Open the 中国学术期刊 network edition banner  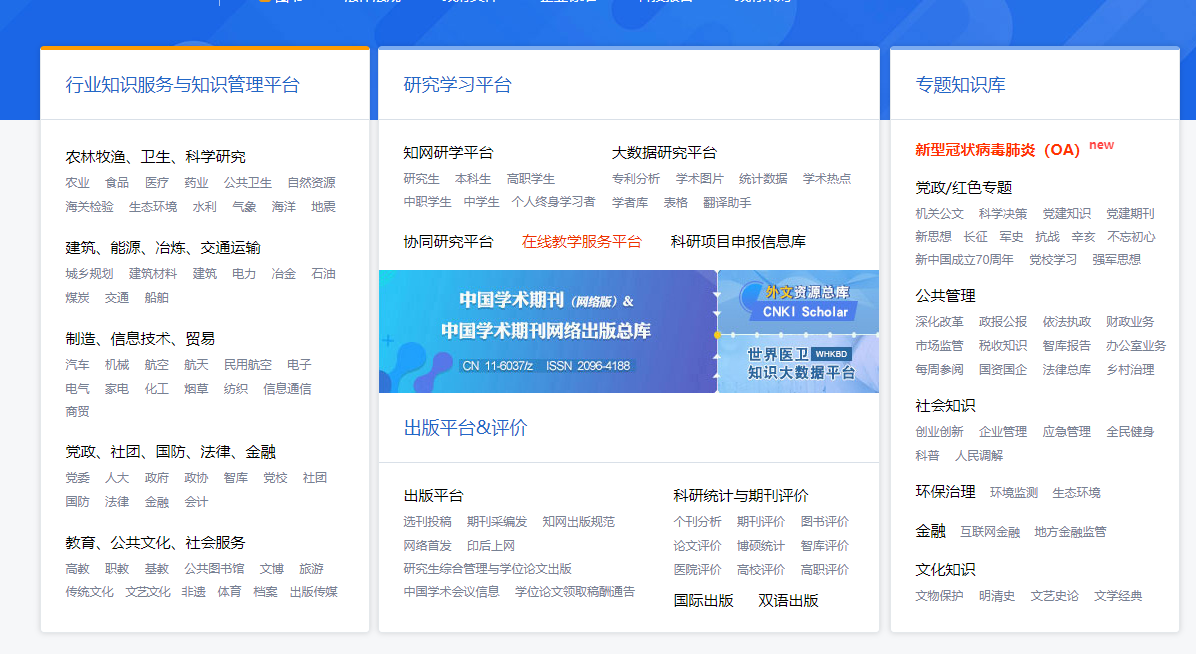[547, 331]
